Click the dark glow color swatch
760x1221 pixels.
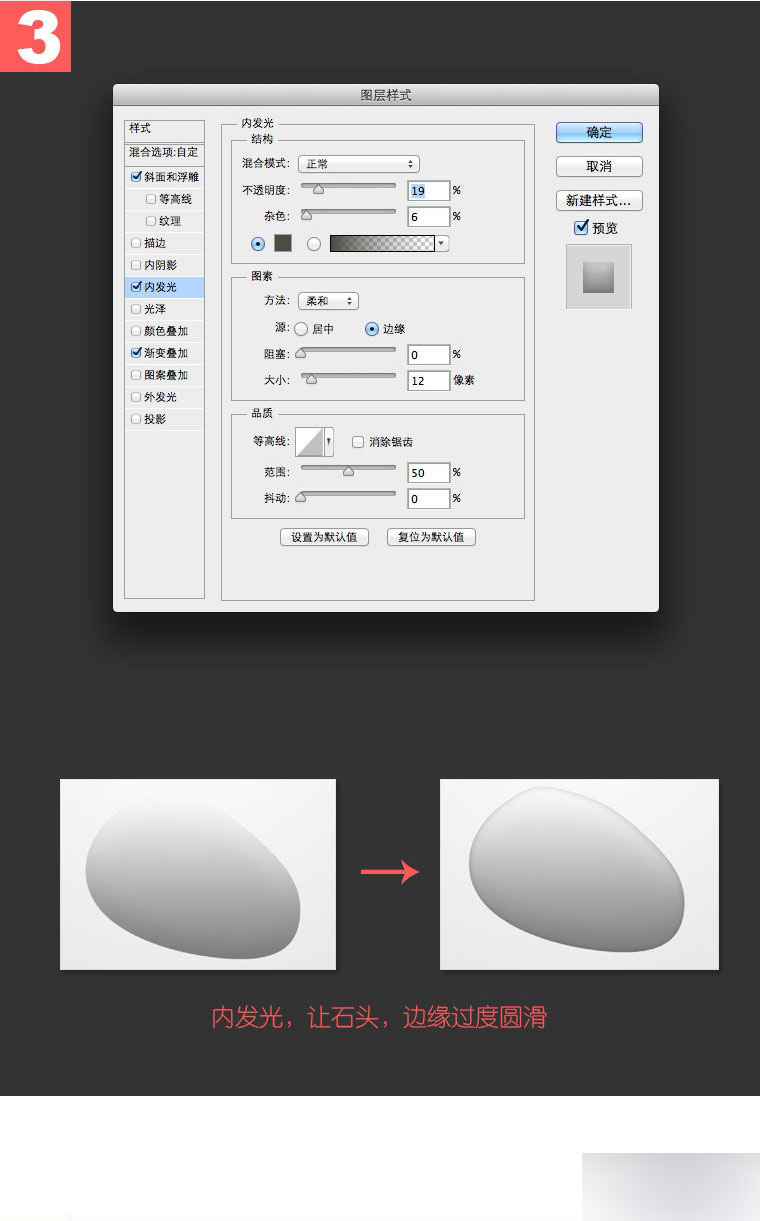coord(283,243)
